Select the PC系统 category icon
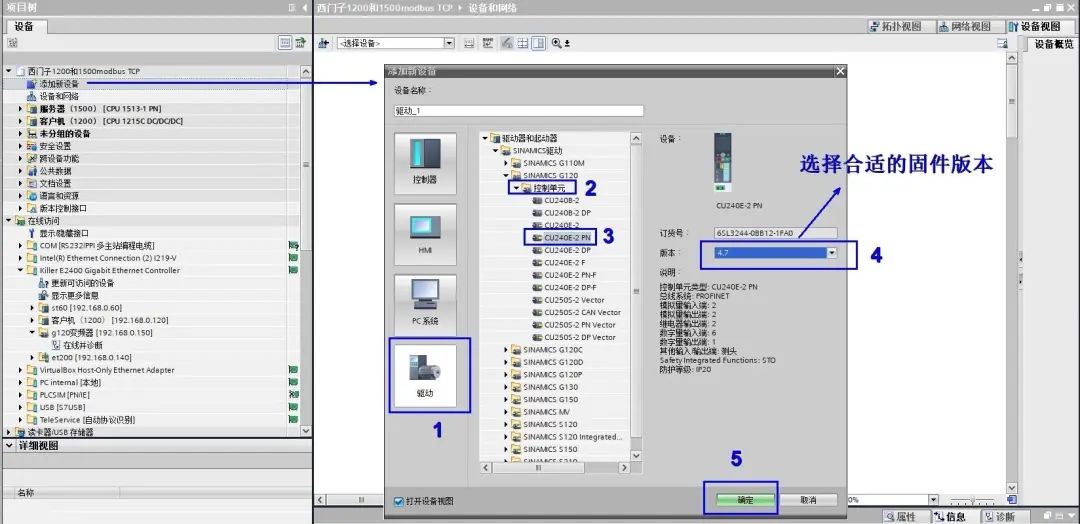The height and width of the screenshot is (524, 1080). pyautogui.click(x=425, y=305)
